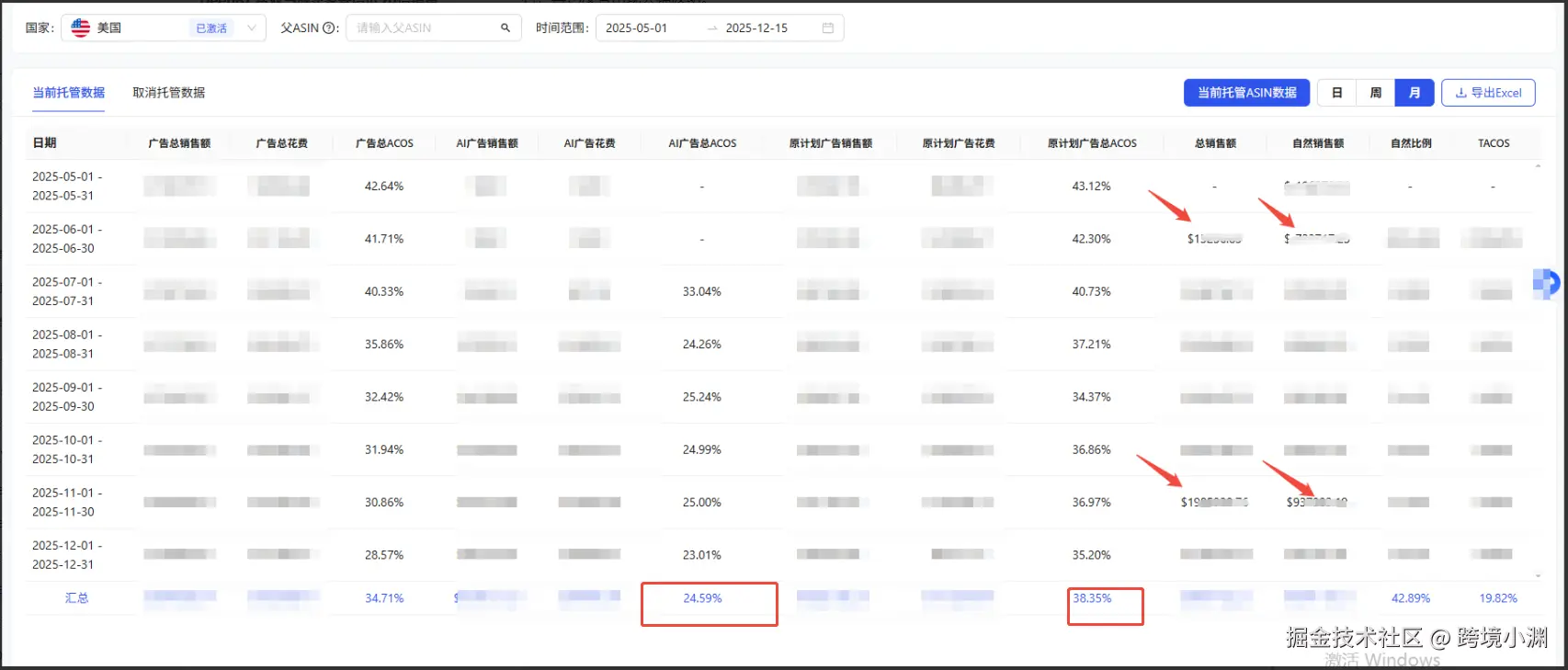The width and height of the screenshot is (1568, 670).
Task: Click the 广告总花费 column header
Action: point(281,142)
